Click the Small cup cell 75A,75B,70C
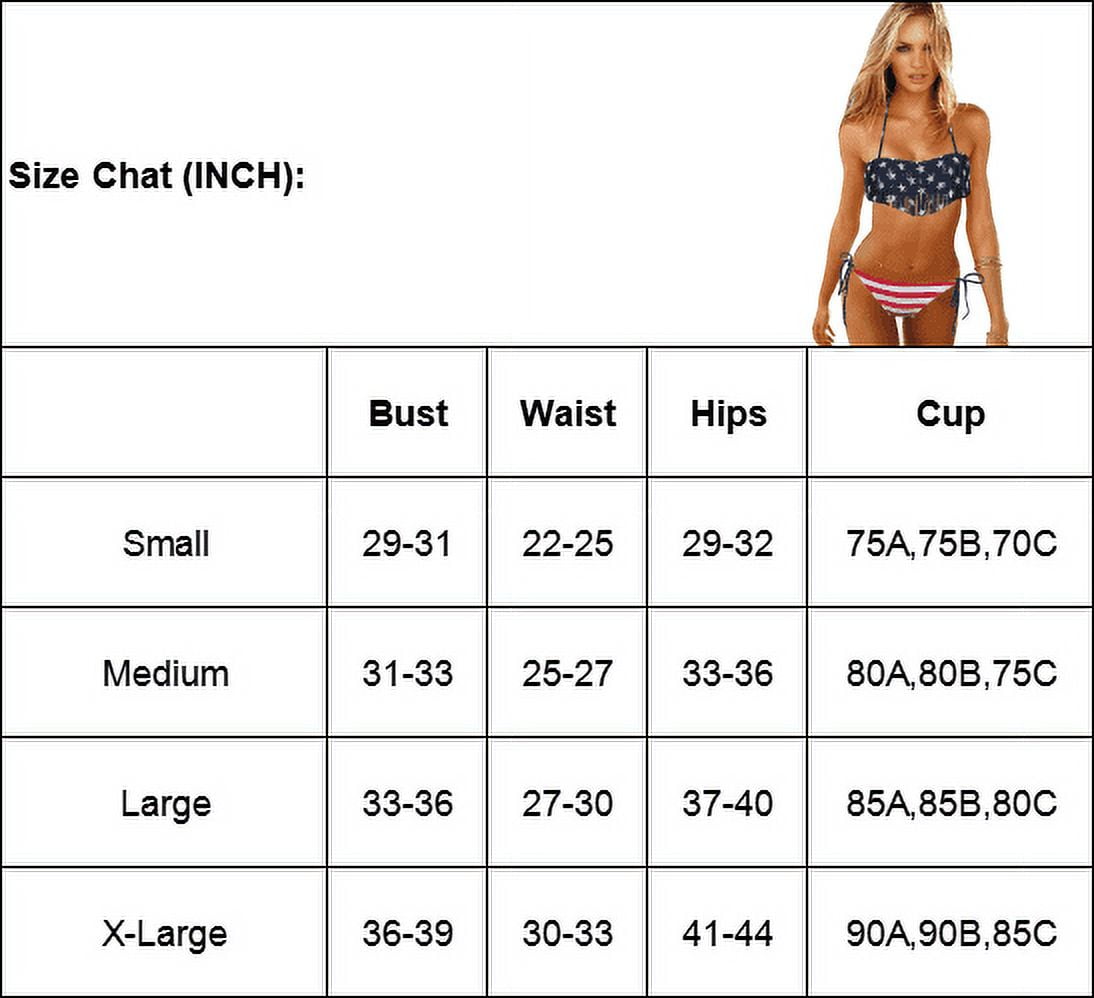1094x998 pixels. (950, 543)
